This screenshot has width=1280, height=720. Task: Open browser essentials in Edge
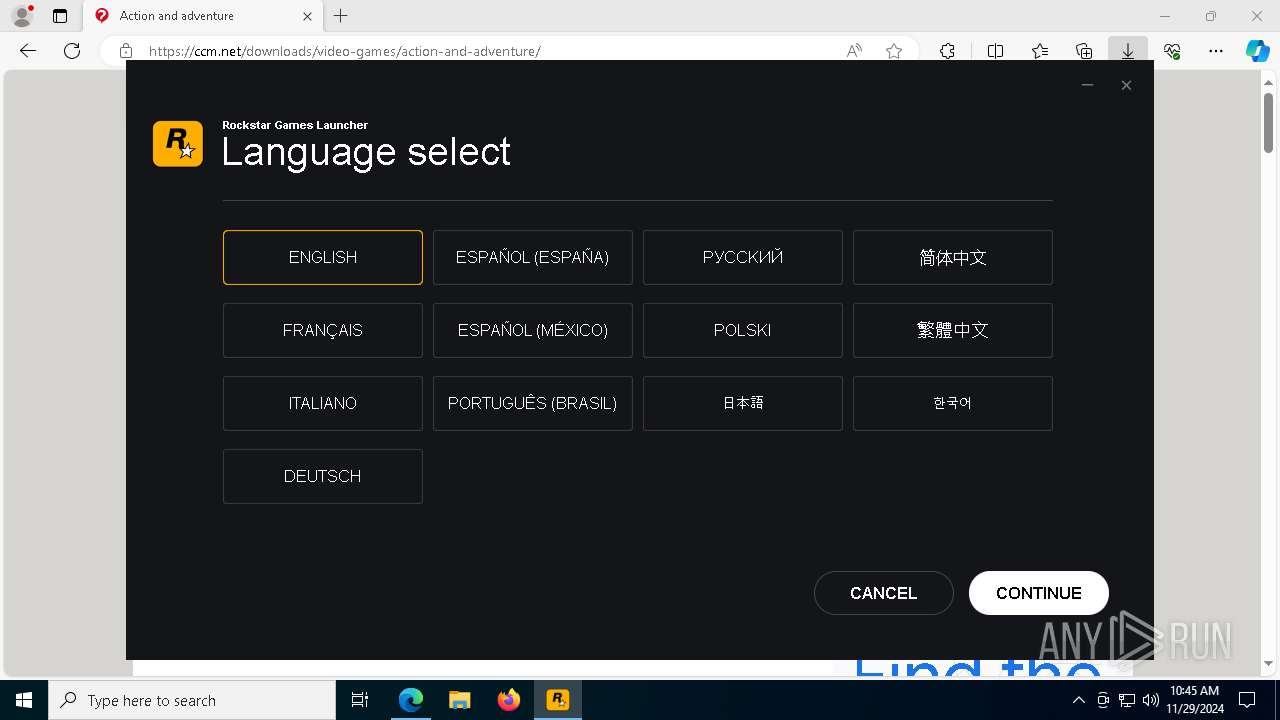coord(1172,51)
